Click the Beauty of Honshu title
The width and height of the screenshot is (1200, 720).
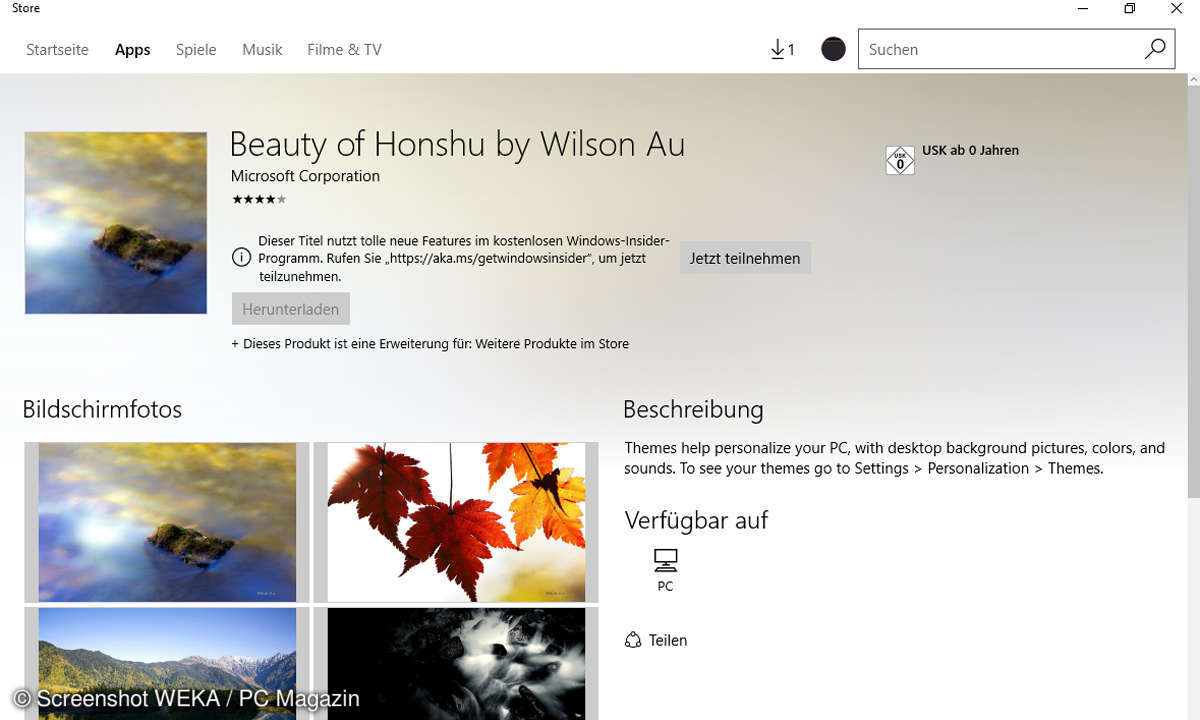(x=457, y=144)
